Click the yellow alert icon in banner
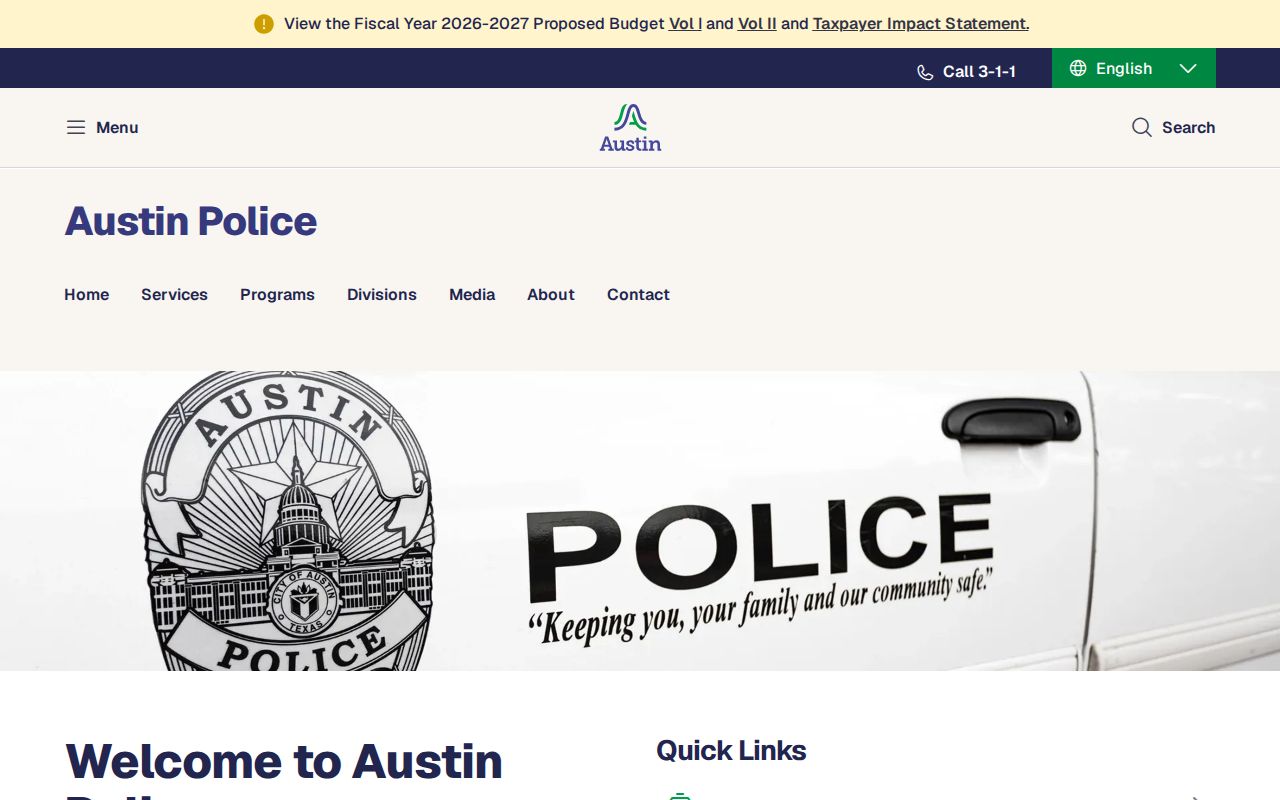Screen dimensions: 1280x800 click(x=264, y=24)
